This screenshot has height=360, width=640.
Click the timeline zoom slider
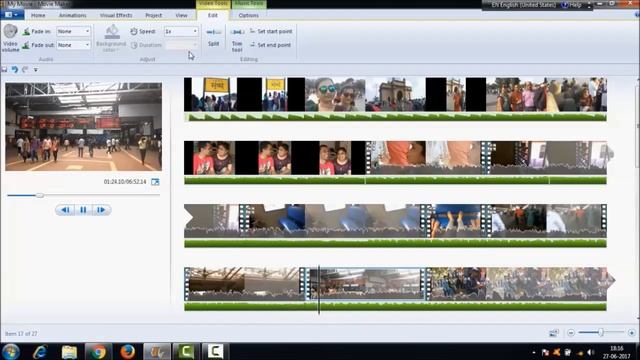[x=601, y=333]
